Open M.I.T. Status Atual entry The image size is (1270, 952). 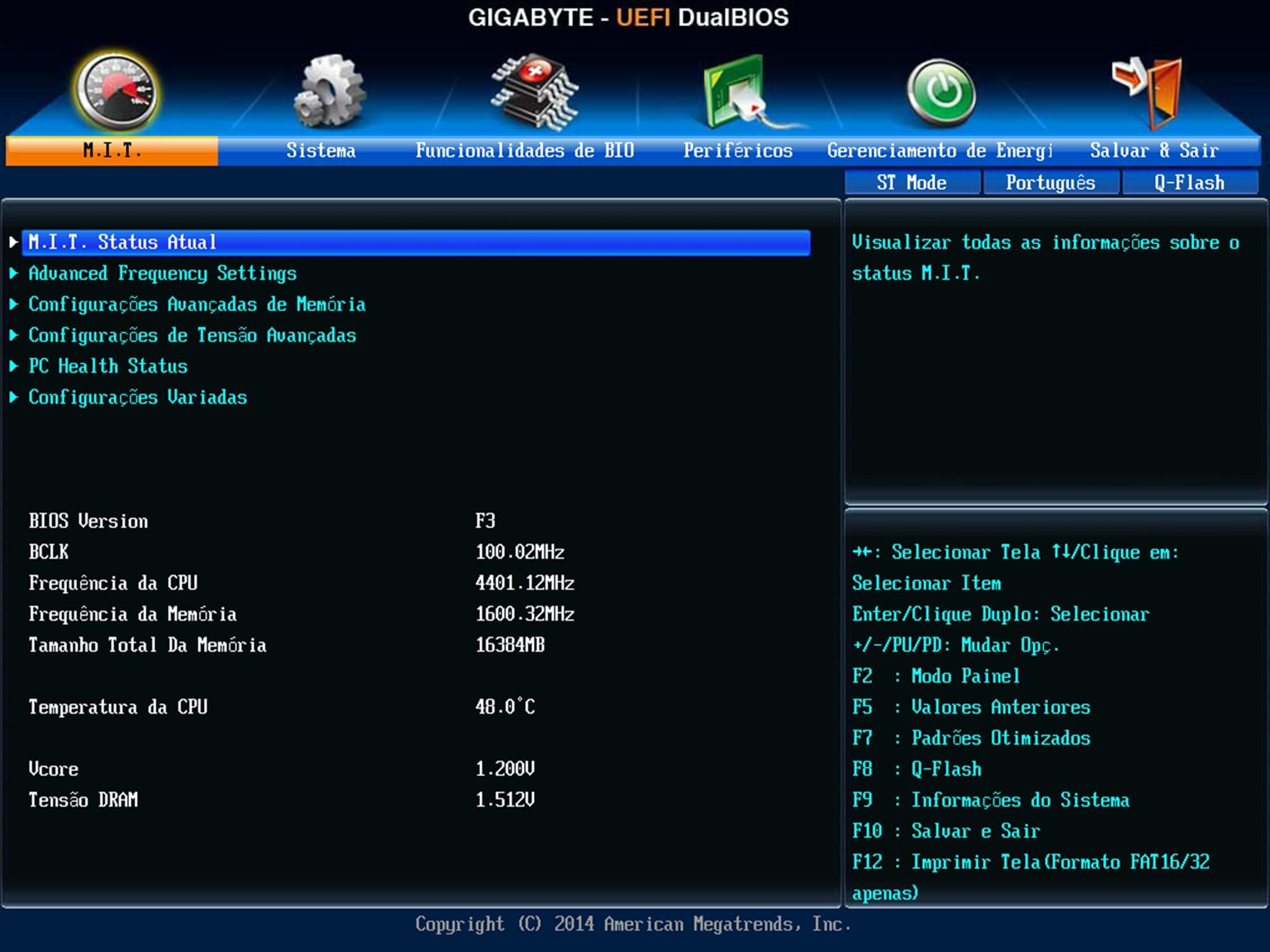click(x=416, y=242)
